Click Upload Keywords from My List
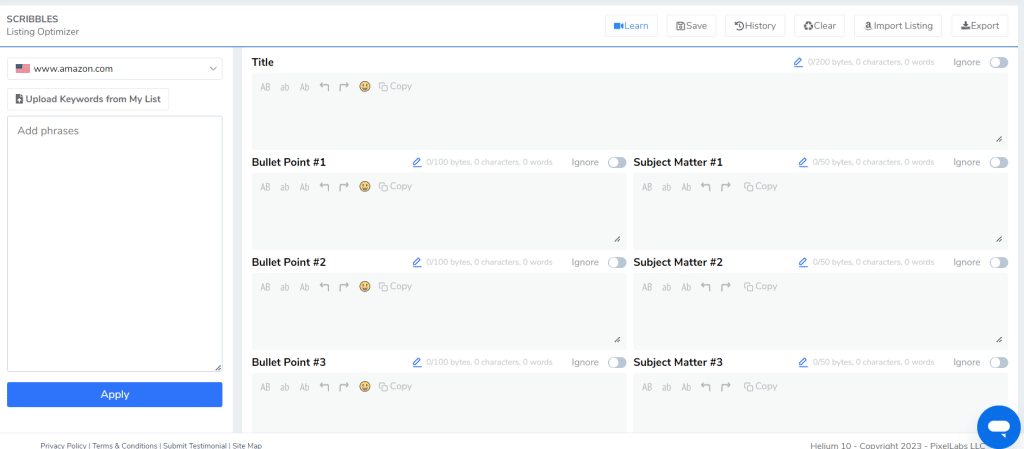The image size is (1024, 449). coord(88,99)
